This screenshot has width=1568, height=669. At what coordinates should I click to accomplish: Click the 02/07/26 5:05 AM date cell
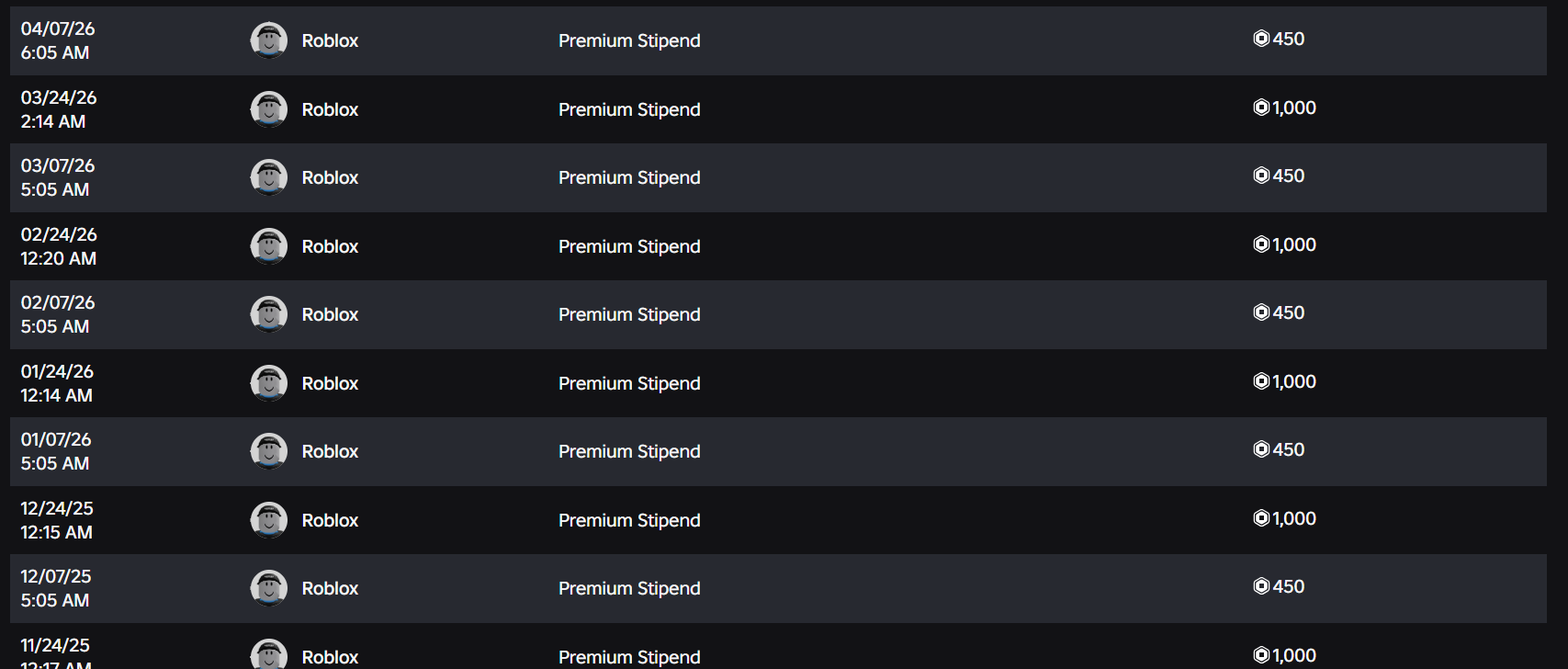[x=58, y=314]
